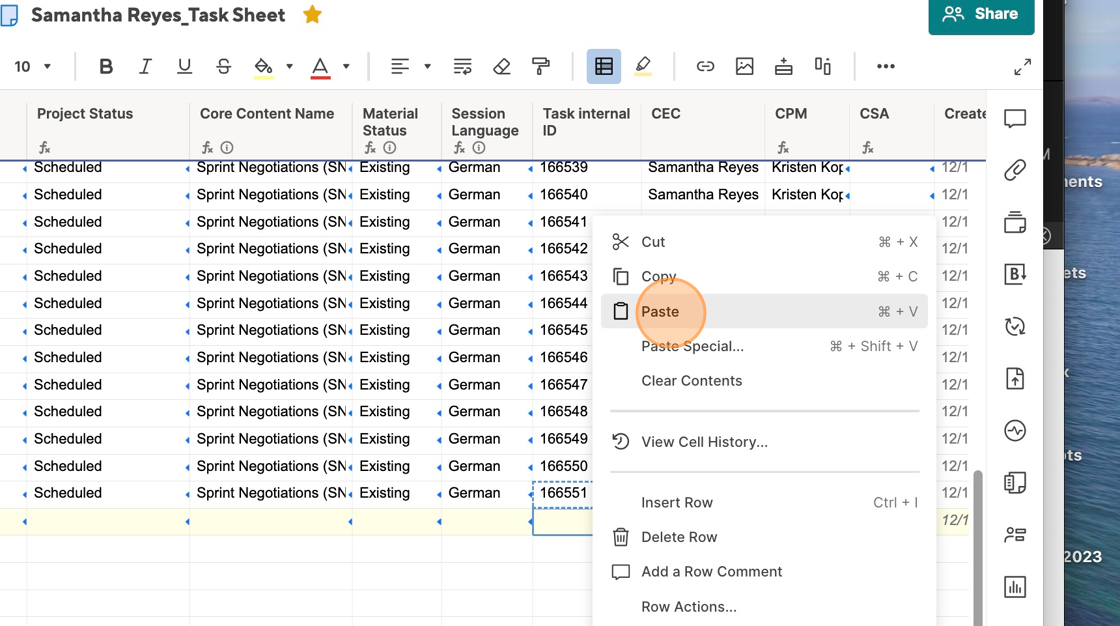Select the format painter tool
Screen dimensions: 1120x626
[541, 66]
